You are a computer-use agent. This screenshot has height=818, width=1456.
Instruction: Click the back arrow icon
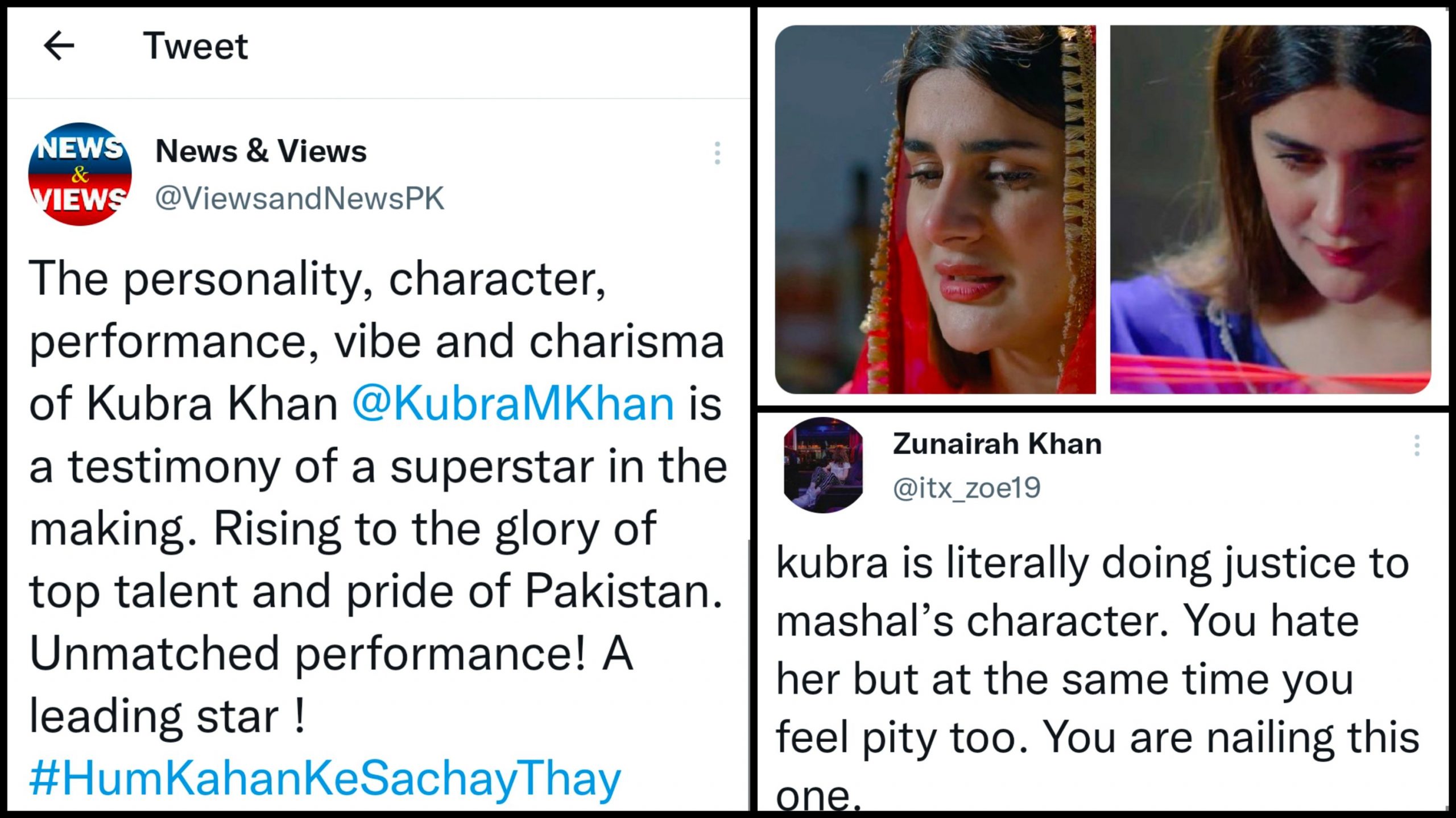(x=59, y=45)
